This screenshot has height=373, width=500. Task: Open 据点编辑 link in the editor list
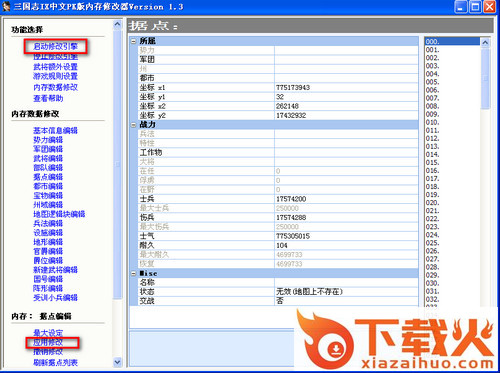click(48, 177)
